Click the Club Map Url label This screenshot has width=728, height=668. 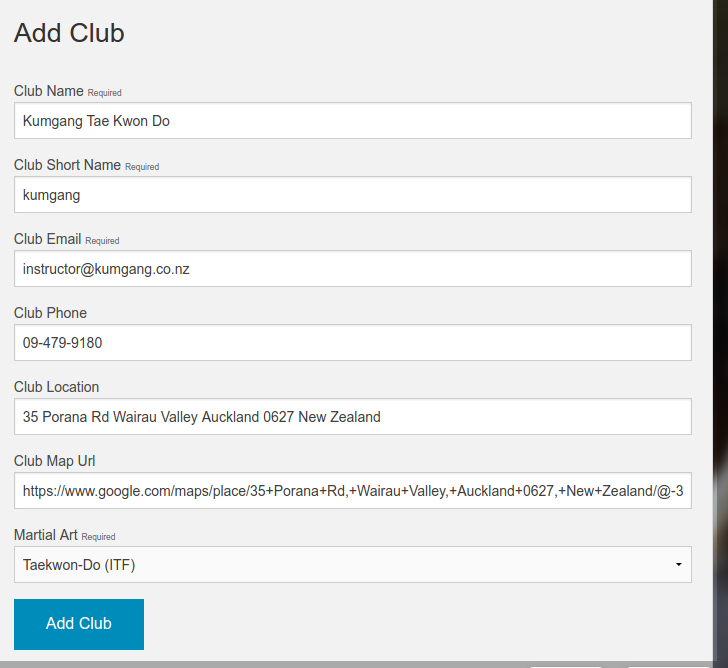(54, 461)
